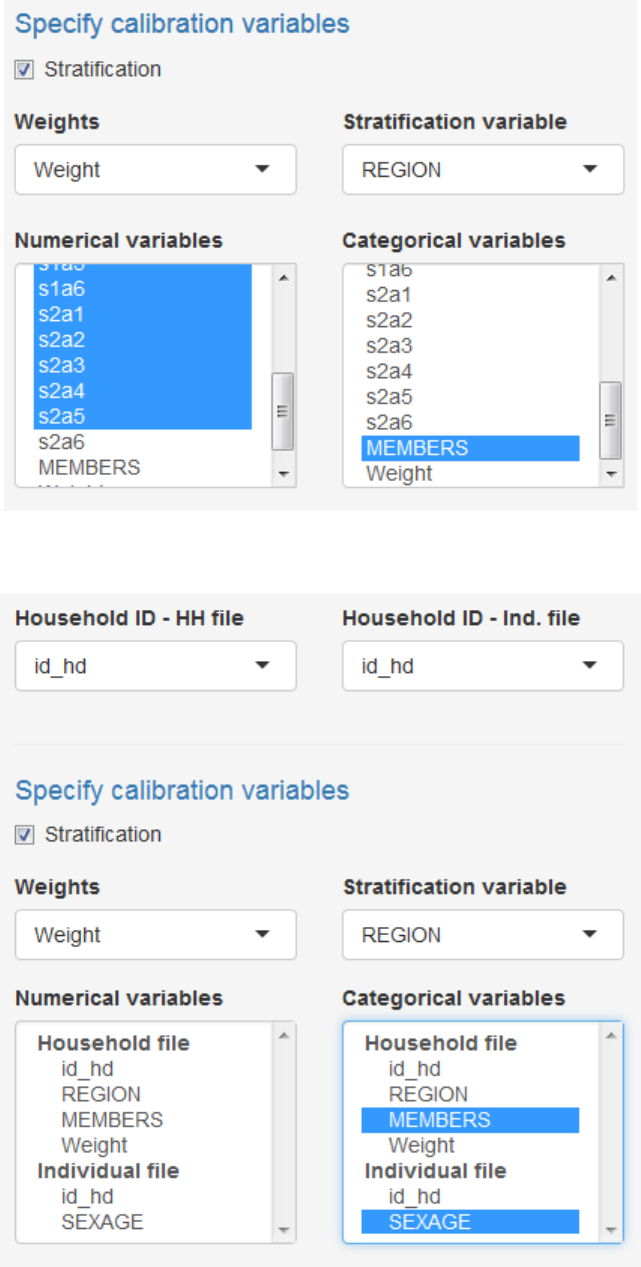Image resolution: width=641 pixels, height=1267 pixels.
Task: Deselect highlighted s2a1 in Numerical variables list
Action: click(62, 314)
